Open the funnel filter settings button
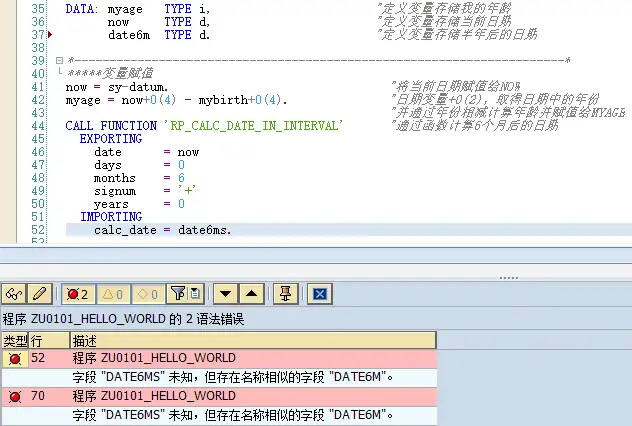This screenshot has width=632, height=426. pos(185,294)
